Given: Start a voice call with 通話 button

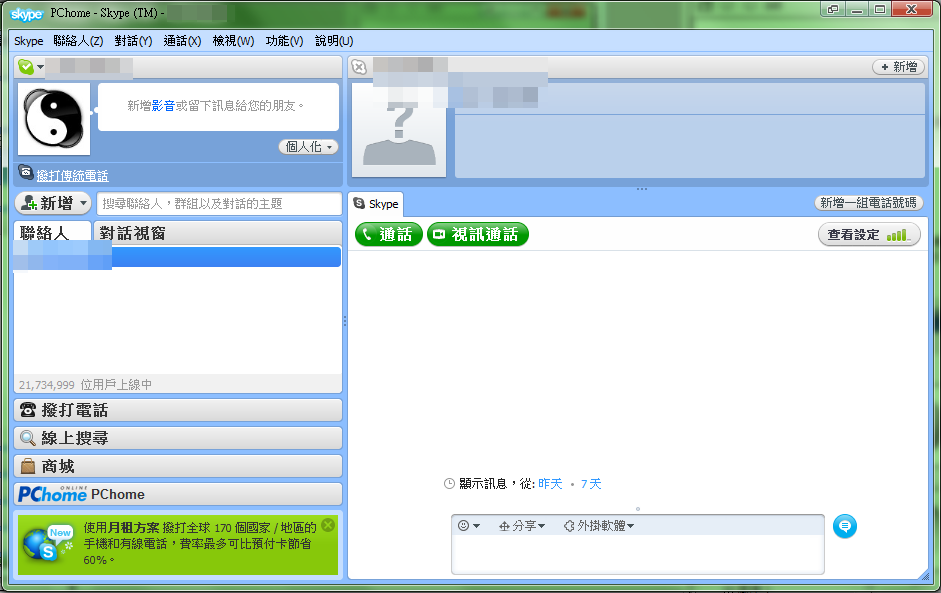Looking at the screenshot, I should pyautogui.click(x=389, y=234).
